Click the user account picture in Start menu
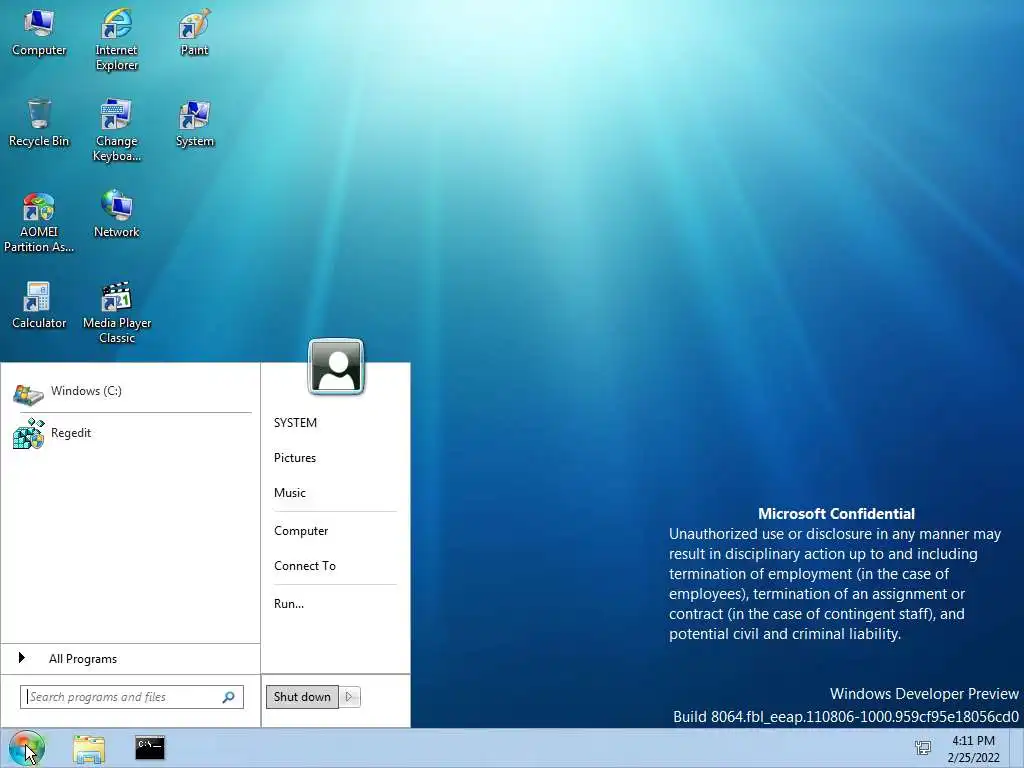 click(336, 366)
